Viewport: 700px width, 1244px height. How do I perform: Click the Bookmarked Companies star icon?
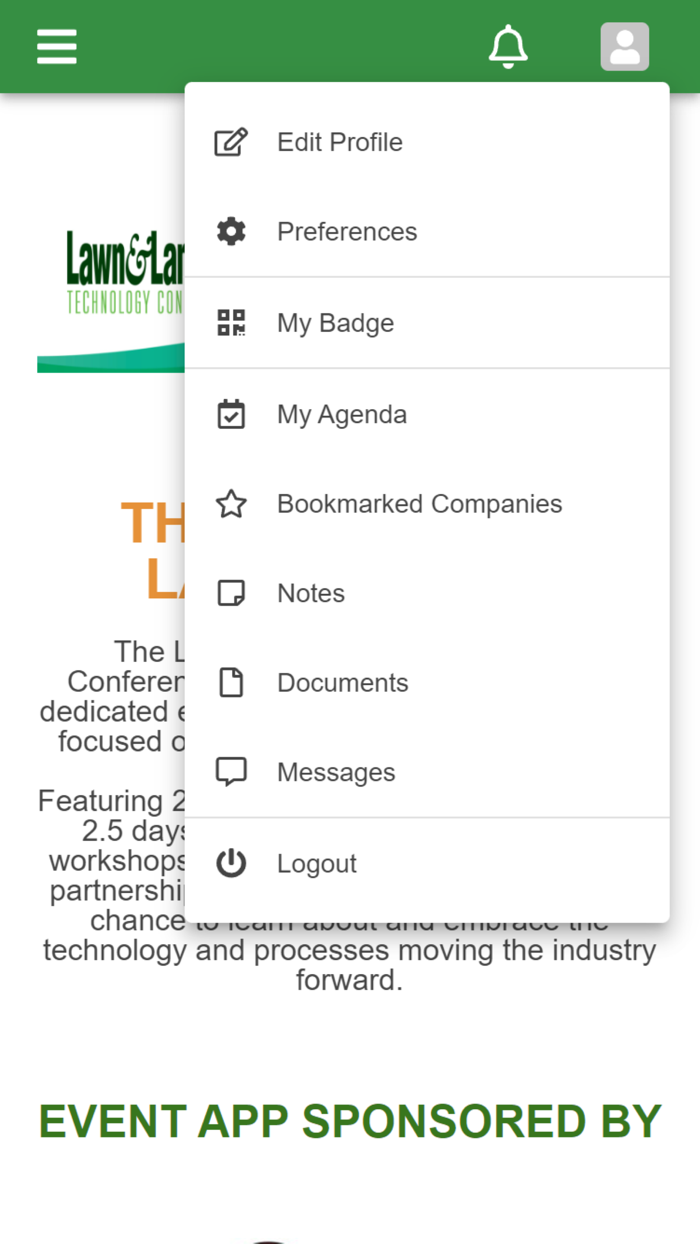[231, 504]
